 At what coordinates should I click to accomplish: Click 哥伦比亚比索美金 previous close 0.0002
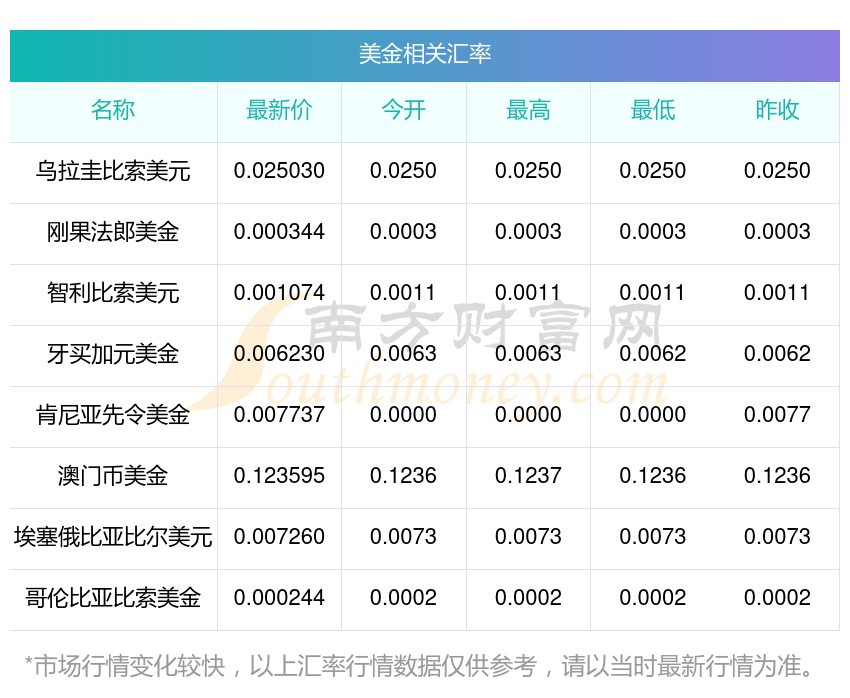coord(777,598)
